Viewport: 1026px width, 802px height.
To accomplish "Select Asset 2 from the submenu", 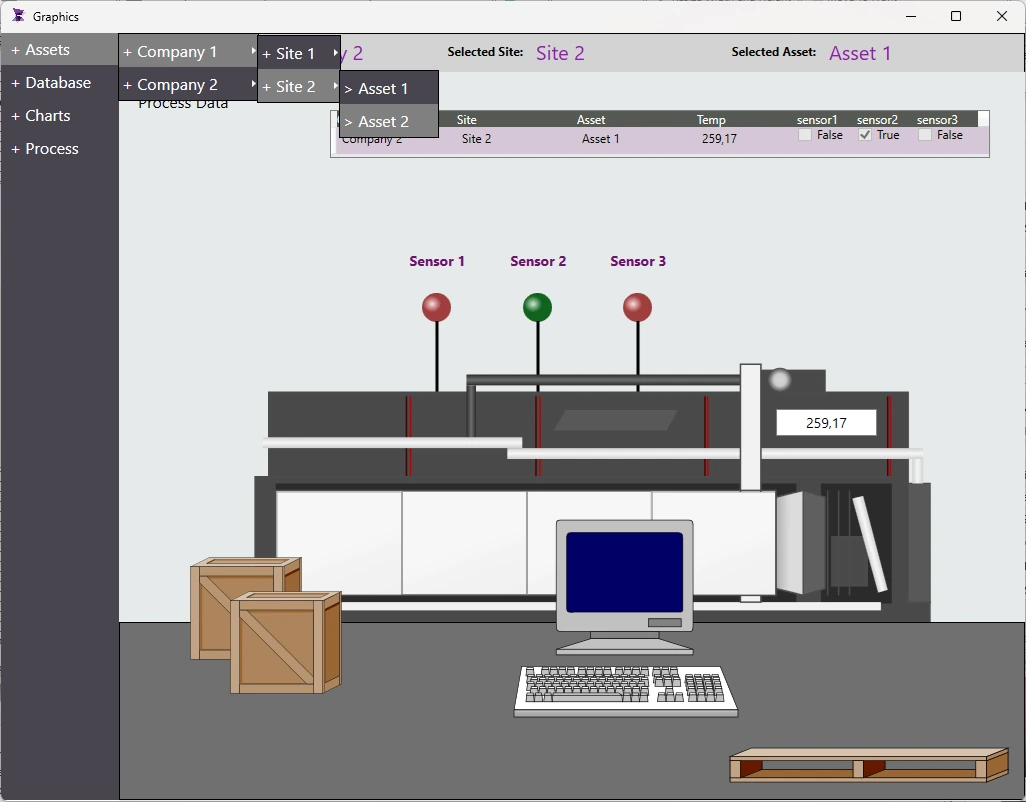I will tap(389, 122).
